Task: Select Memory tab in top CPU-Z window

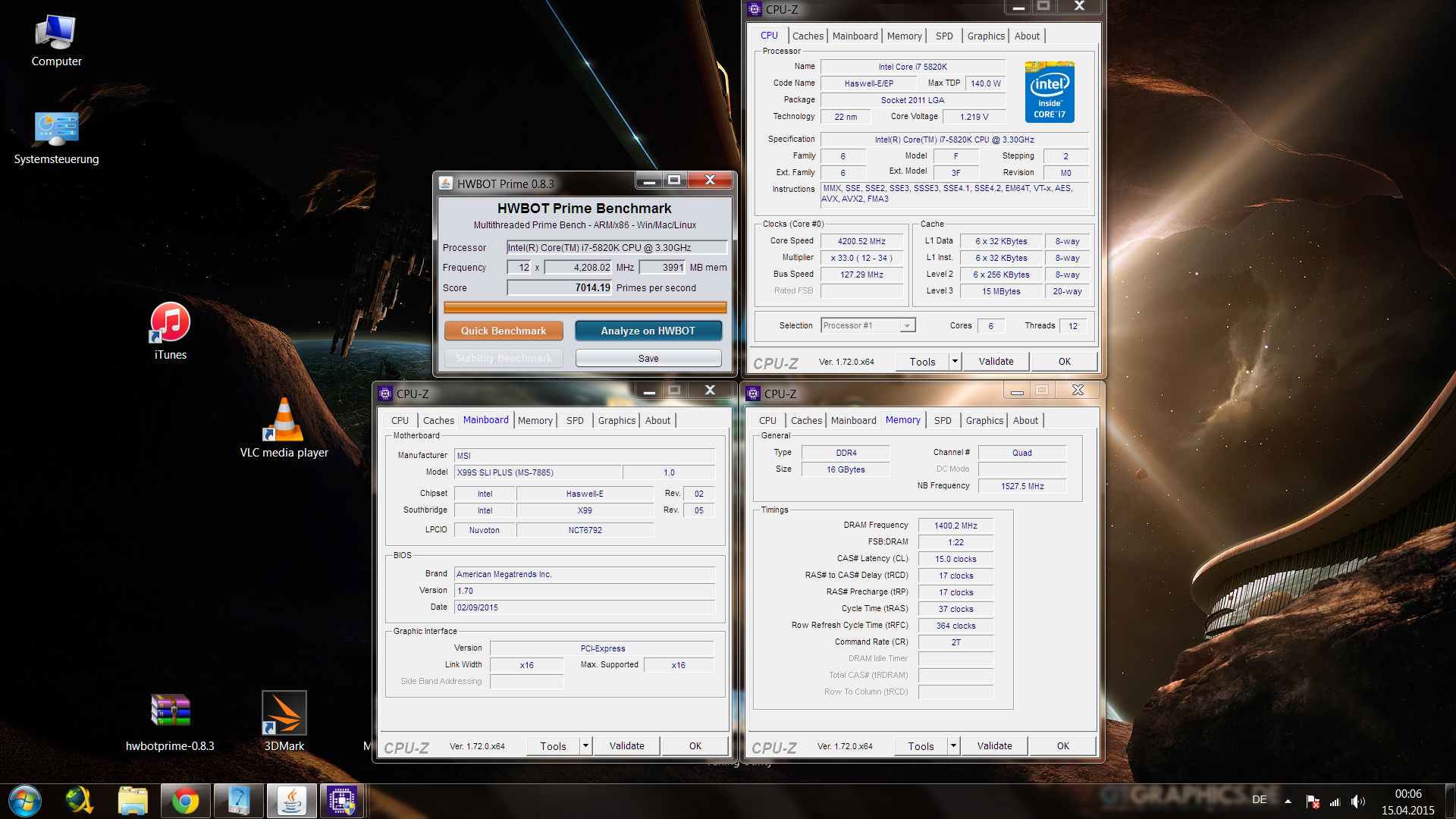Action: (x=904, y=36)
